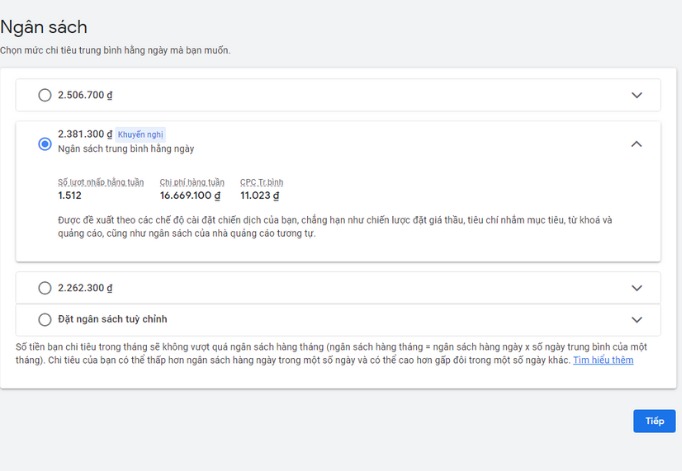This screenshot has height=471, width=682.
Task: Select the 'Đặt ngân sách tuỳ chỉnh' radio button
Action: (44, 320)
